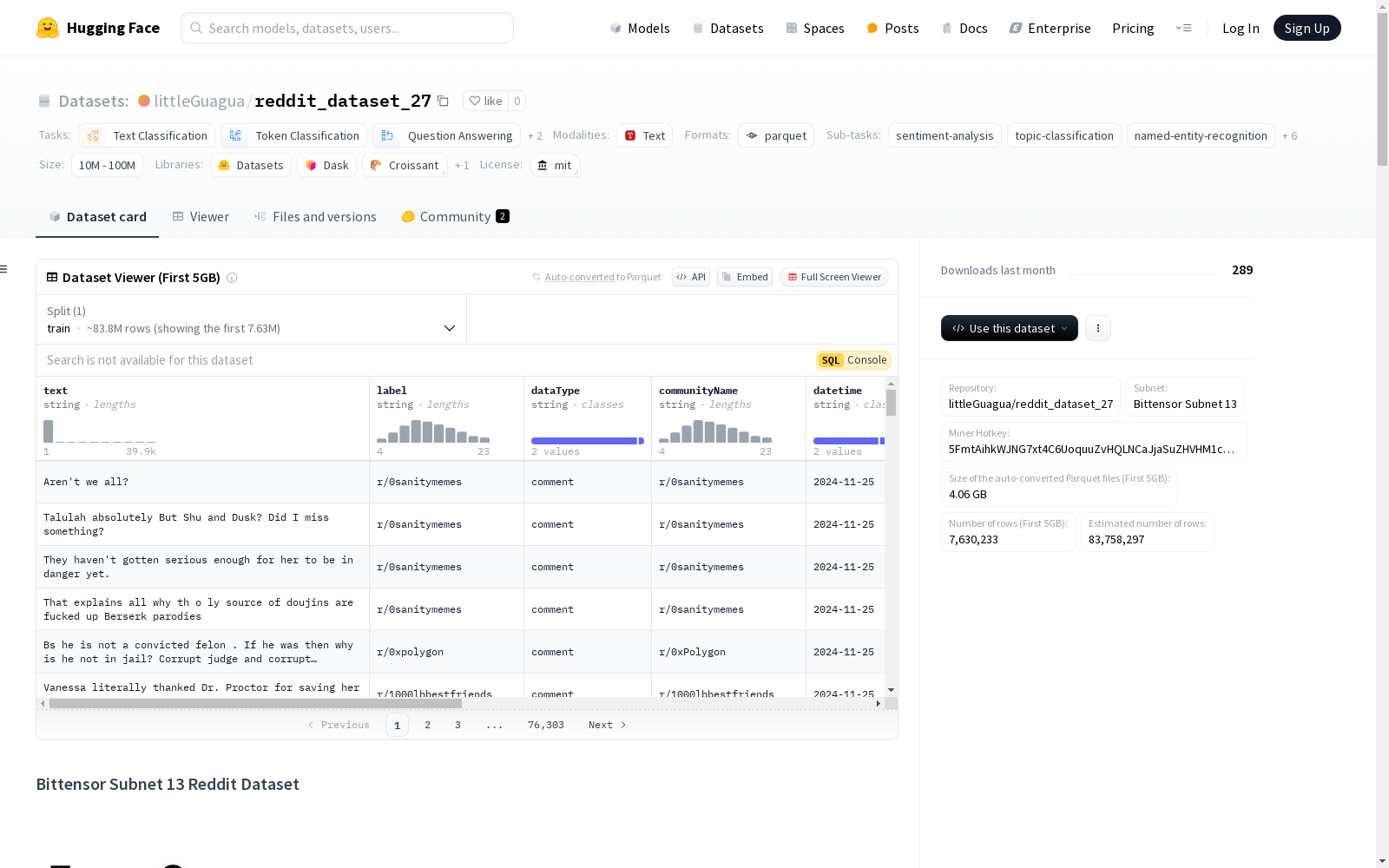Expand the +1 more libraries indicator
The width and height of the screenshot is (1389, 868).
click(462, 166)
